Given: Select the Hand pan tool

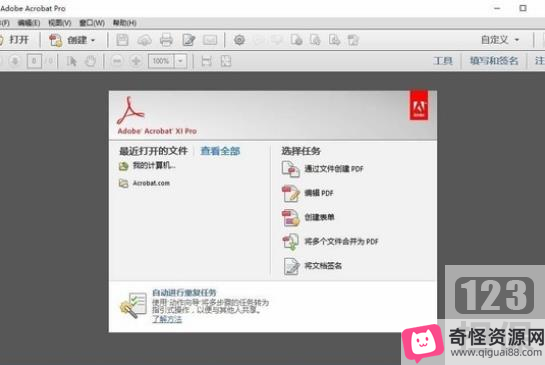Looking at the screenshot, I should click(90, 61).
